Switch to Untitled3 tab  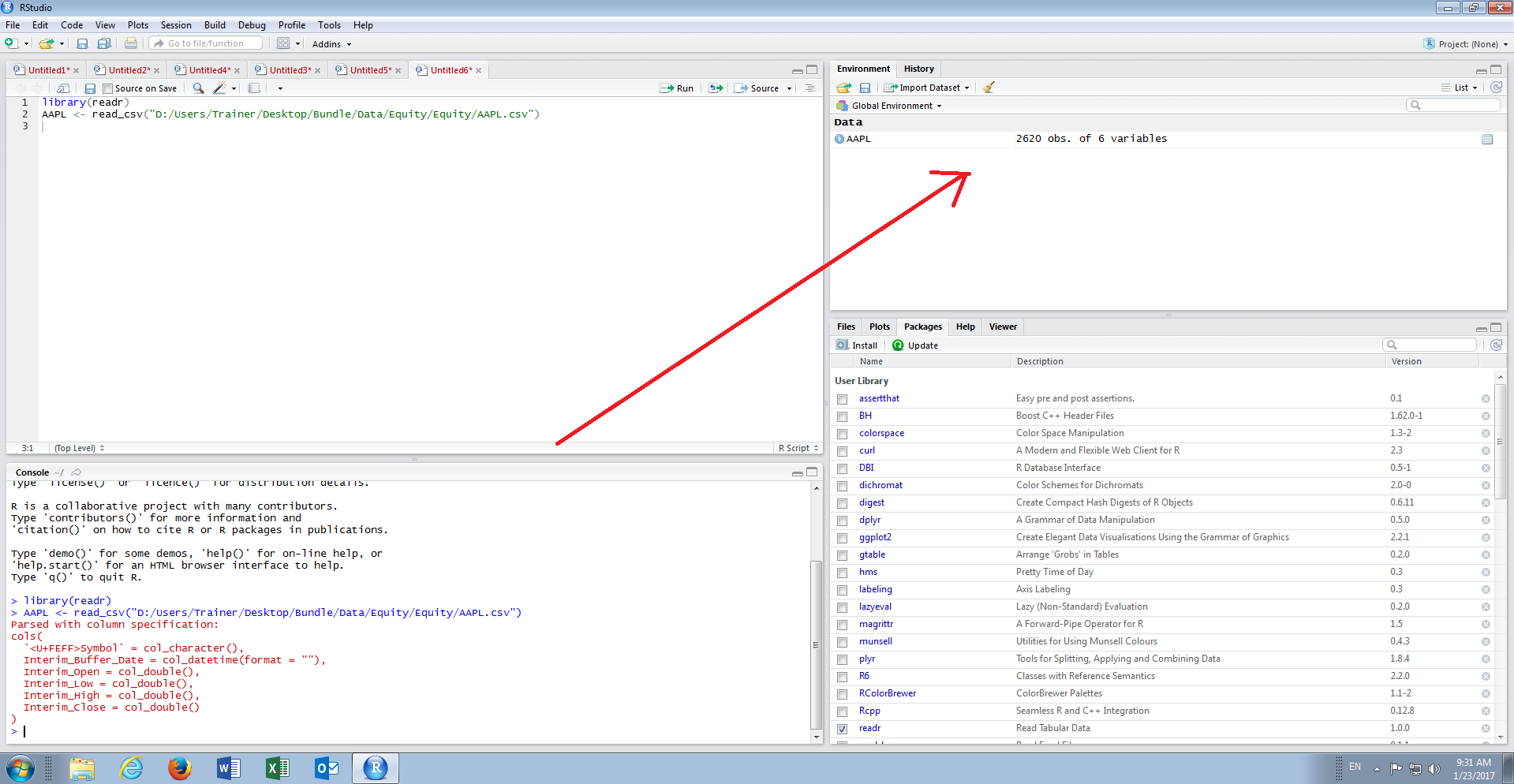290,70
